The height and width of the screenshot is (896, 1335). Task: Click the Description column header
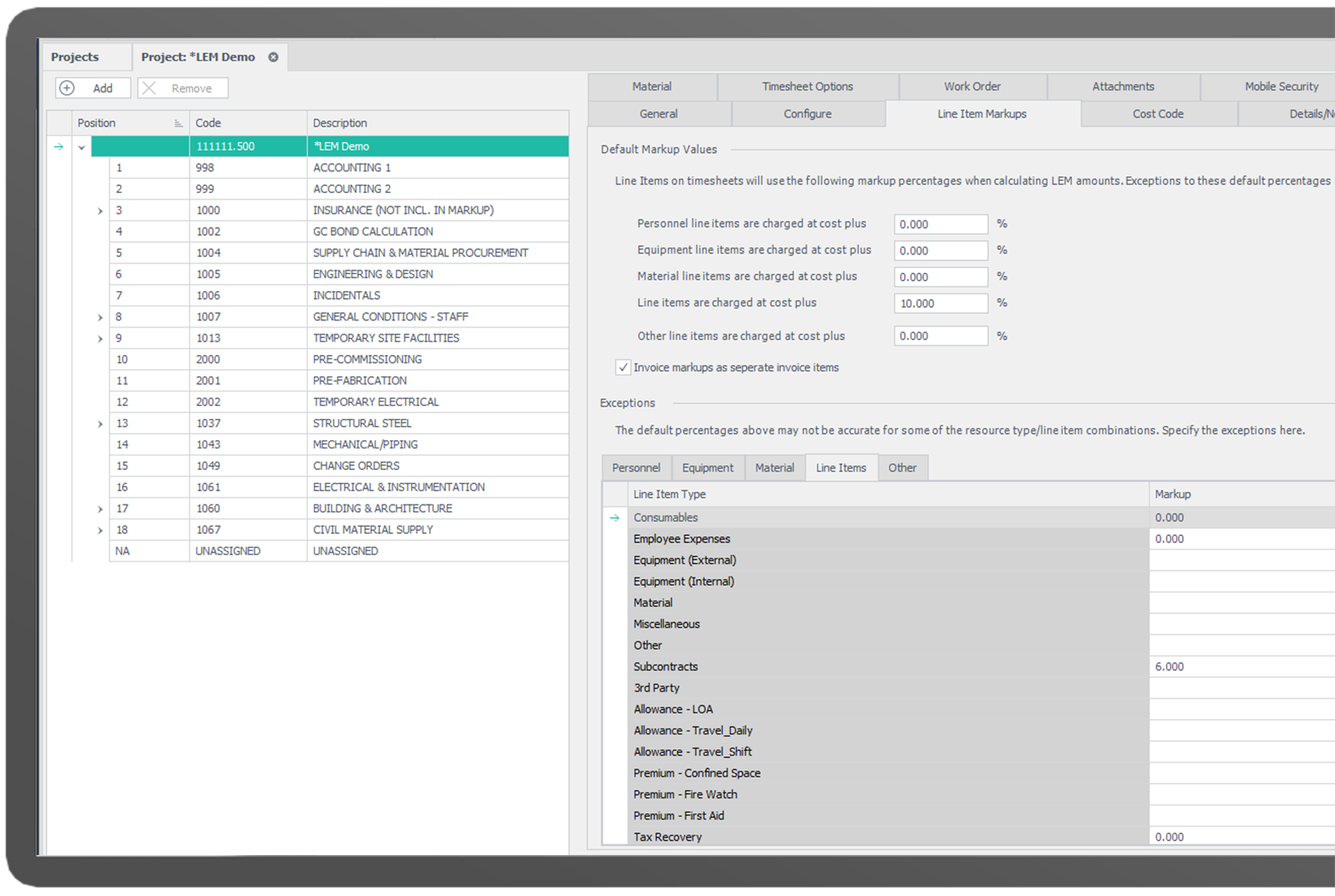point(340,123)
